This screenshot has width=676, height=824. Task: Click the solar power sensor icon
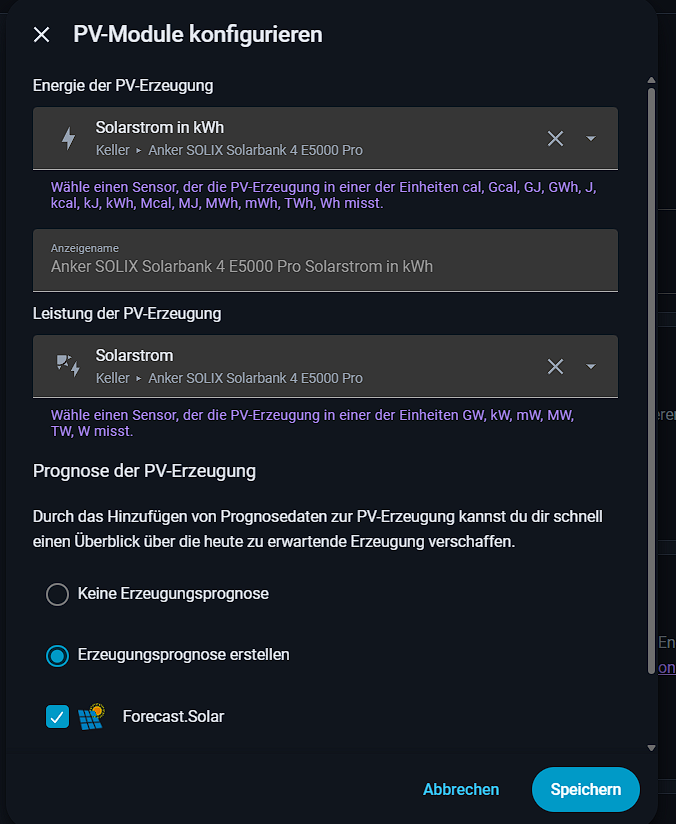[x=68, y=365]
